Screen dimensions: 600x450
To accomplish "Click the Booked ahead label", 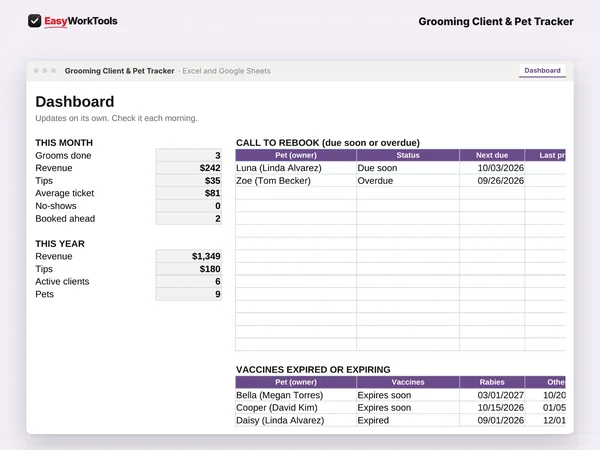I will tap(65, 218).
